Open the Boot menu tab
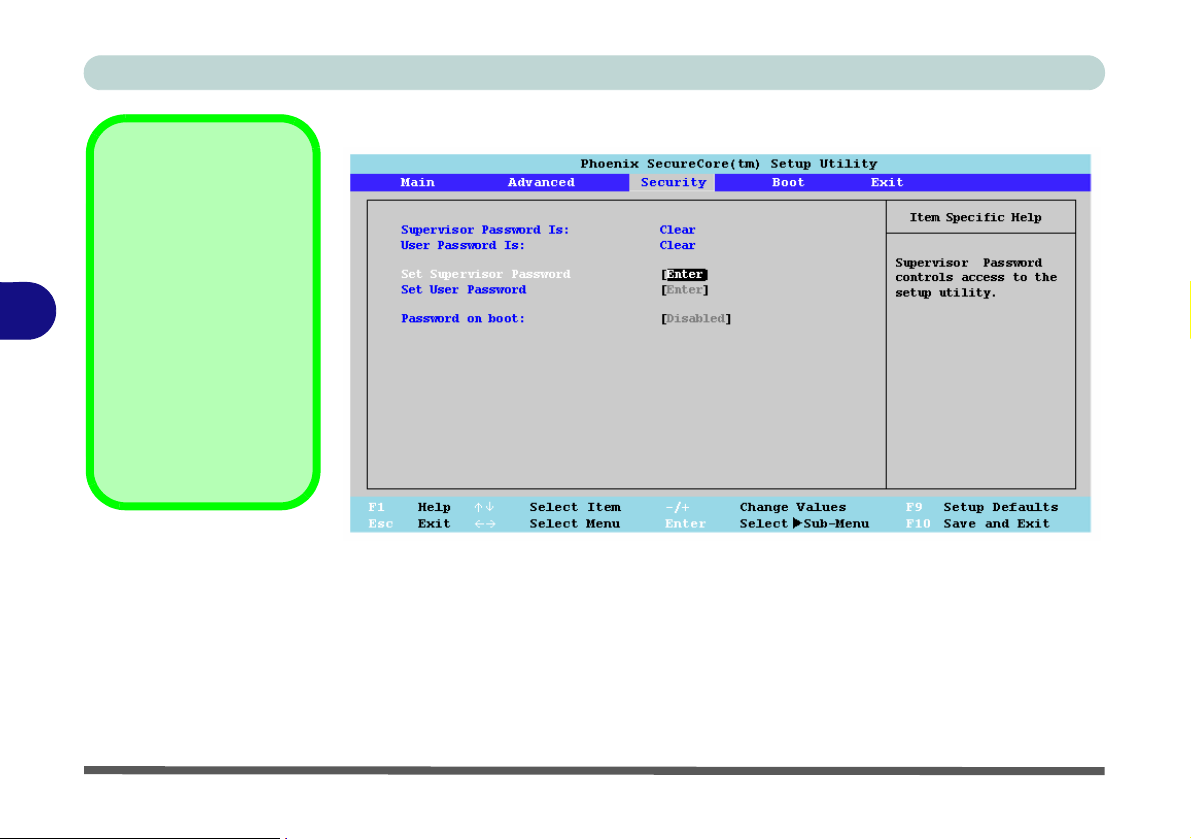The height and width of the screenshot is (839, 1191). (x=788, y=182)
